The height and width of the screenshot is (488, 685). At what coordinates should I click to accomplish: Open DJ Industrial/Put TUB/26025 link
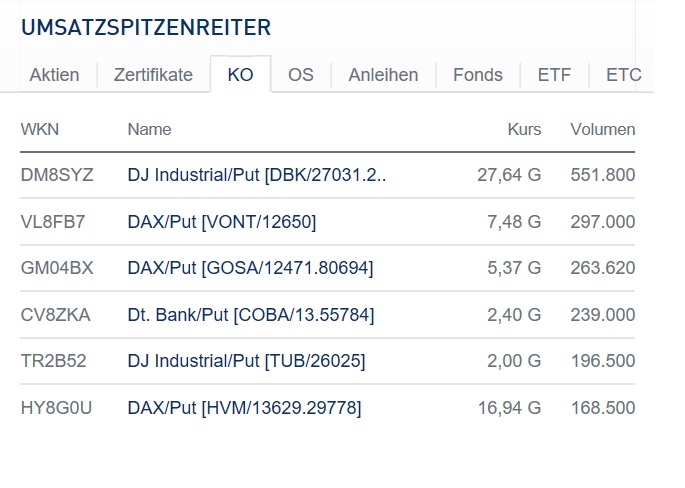click(246, 361)
